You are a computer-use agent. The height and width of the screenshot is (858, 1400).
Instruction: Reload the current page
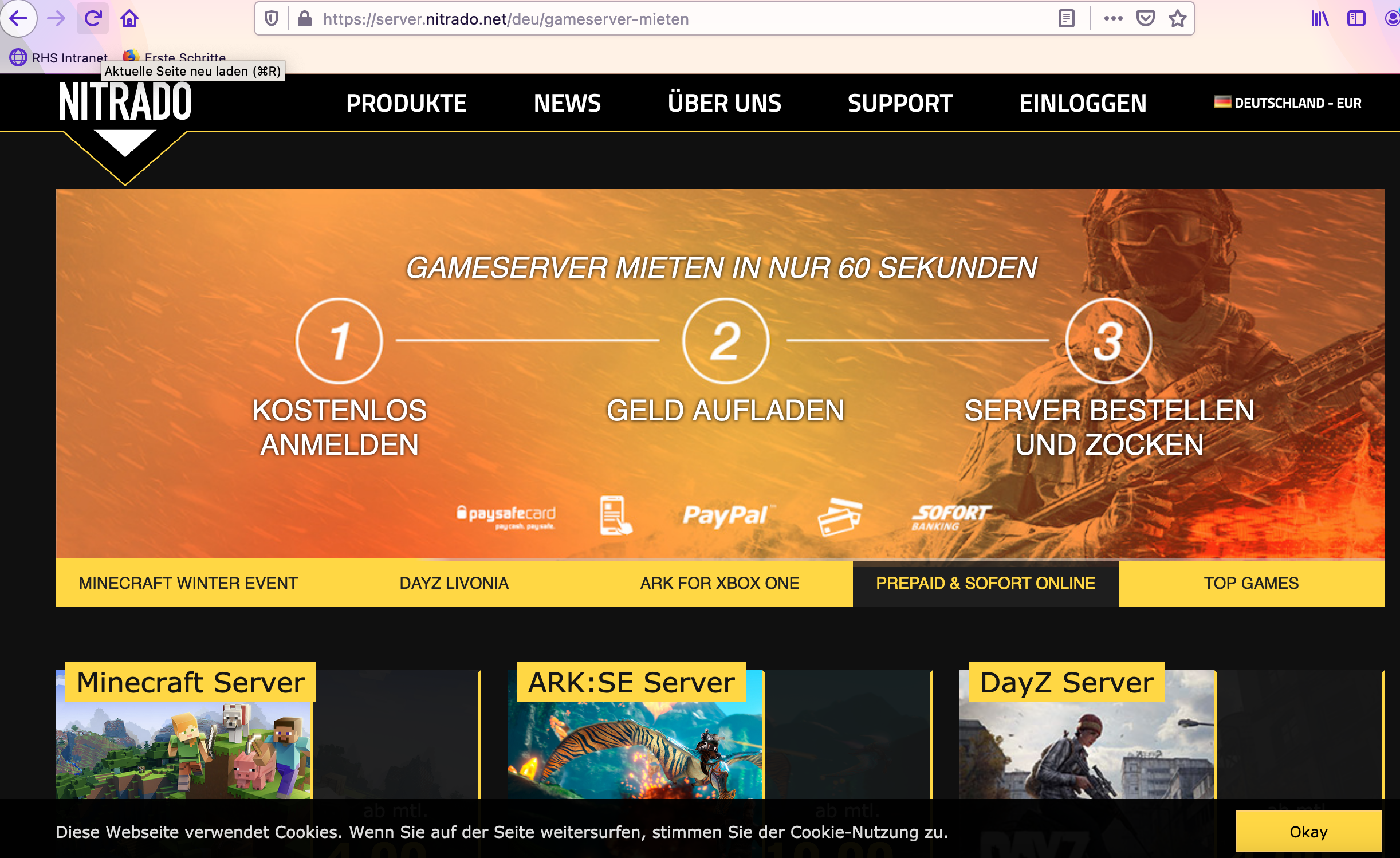pos(93,19)
